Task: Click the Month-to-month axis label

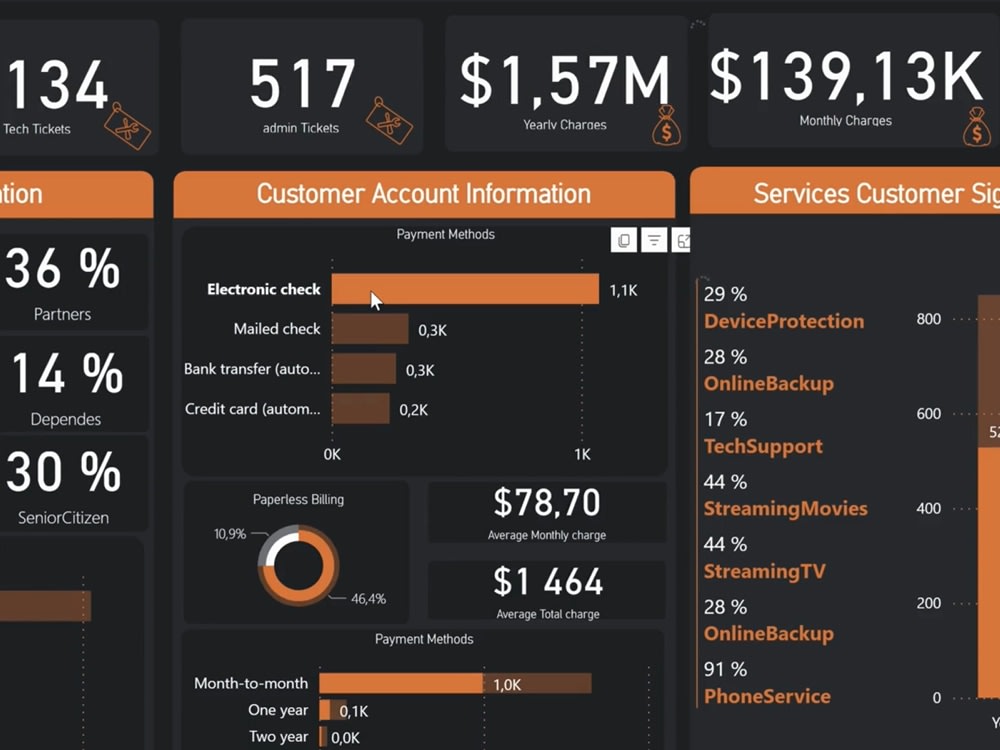Action: tap(251, 683)
